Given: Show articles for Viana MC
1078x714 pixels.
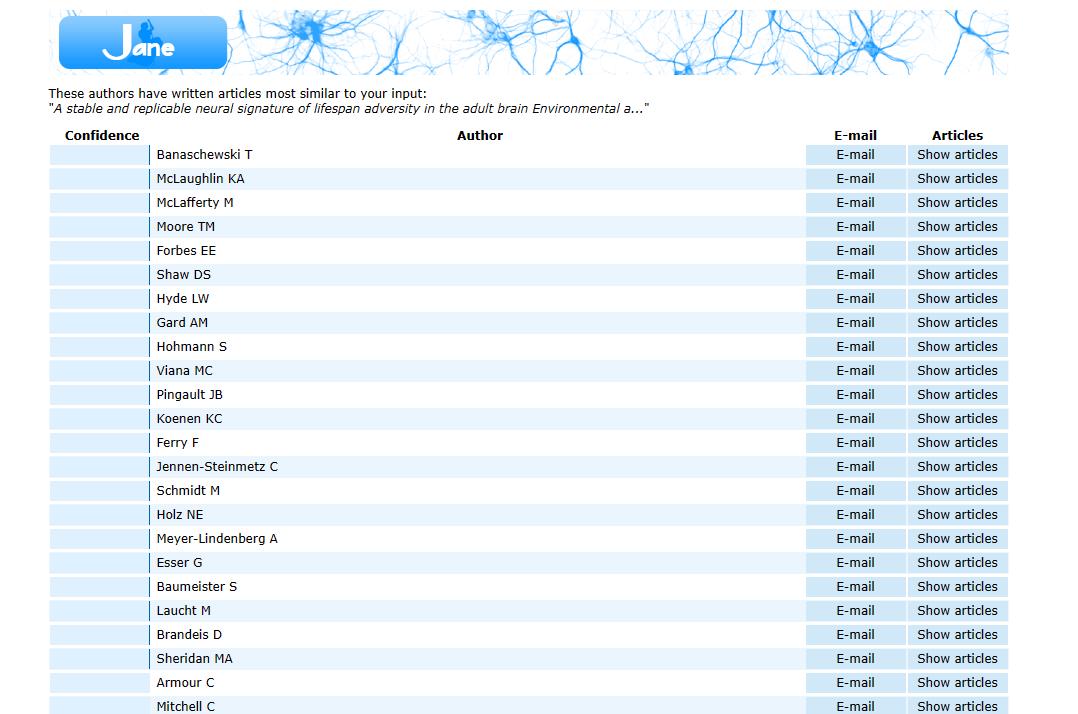Looking at the screenshot, I should [957, 371].
